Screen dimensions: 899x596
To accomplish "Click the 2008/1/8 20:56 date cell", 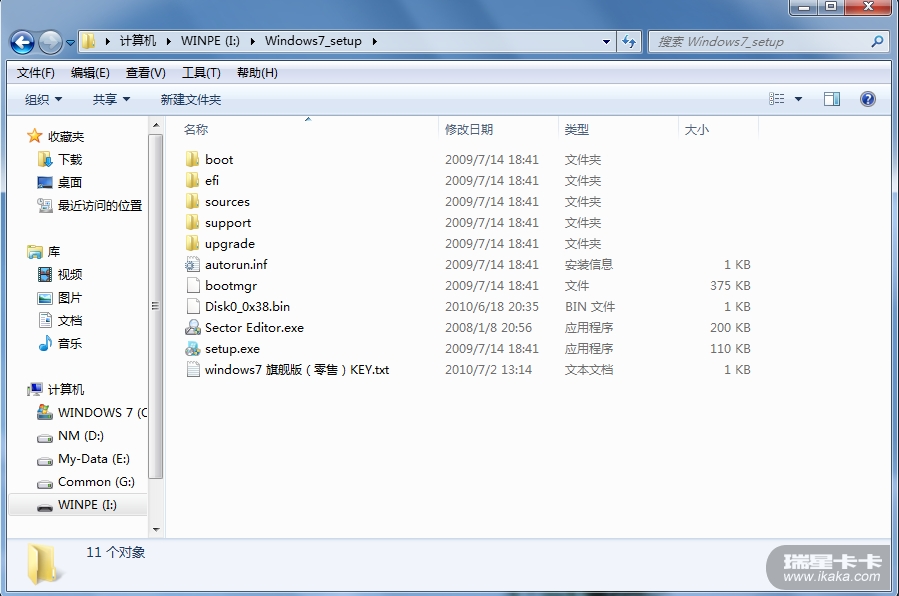I will [x=488, y=328].
